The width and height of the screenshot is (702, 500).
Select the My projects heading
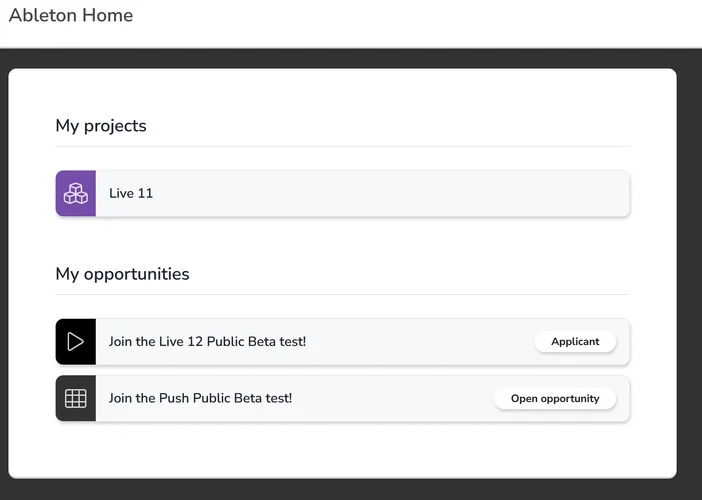(101, 126)
